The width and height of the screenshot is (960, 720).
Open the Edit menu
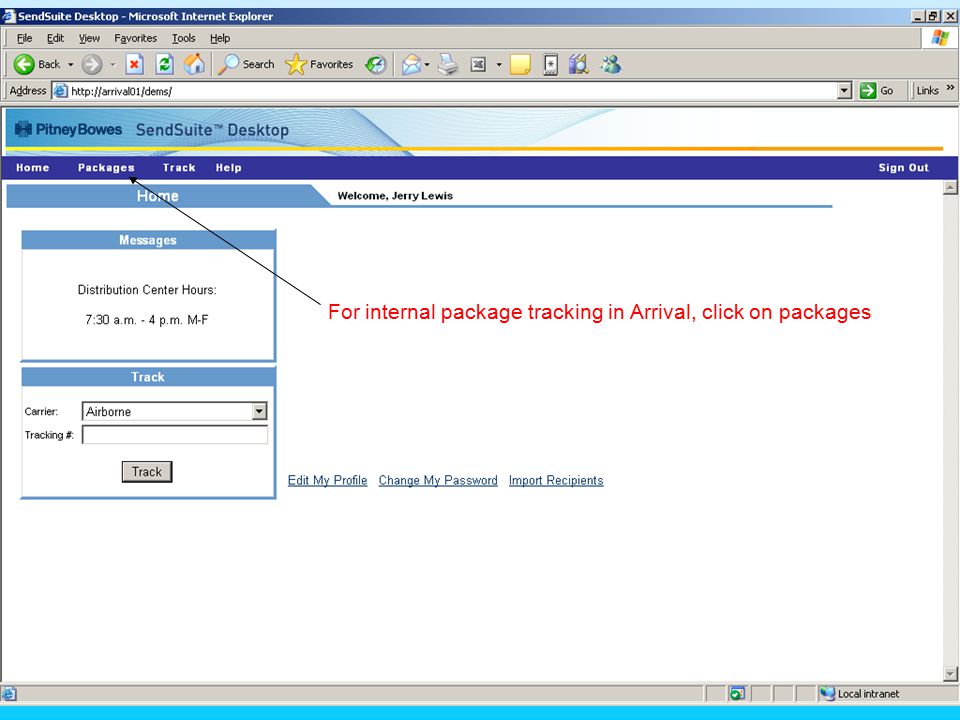(55, 38)
